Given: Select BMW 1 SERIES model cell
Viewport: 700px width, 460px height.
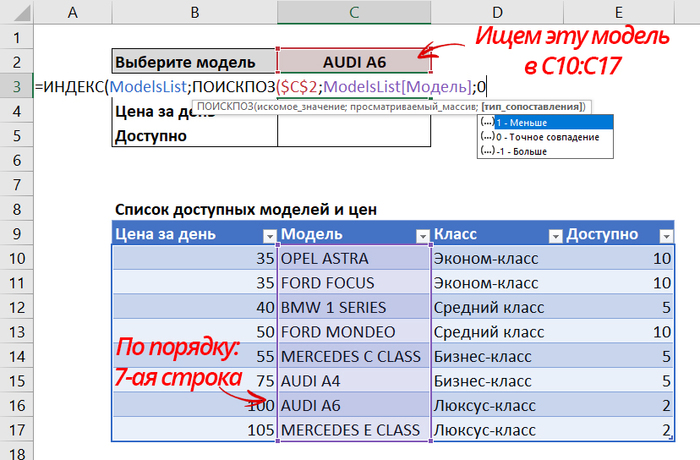Looking at the screenshot, I should [x=354, y=307].
